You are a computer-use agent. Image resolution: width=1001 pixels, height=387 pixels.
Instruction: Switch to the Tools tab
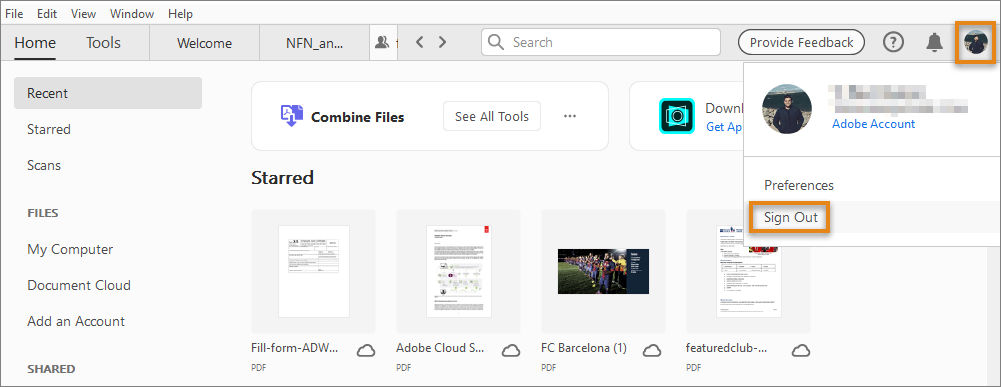[103, 43]
